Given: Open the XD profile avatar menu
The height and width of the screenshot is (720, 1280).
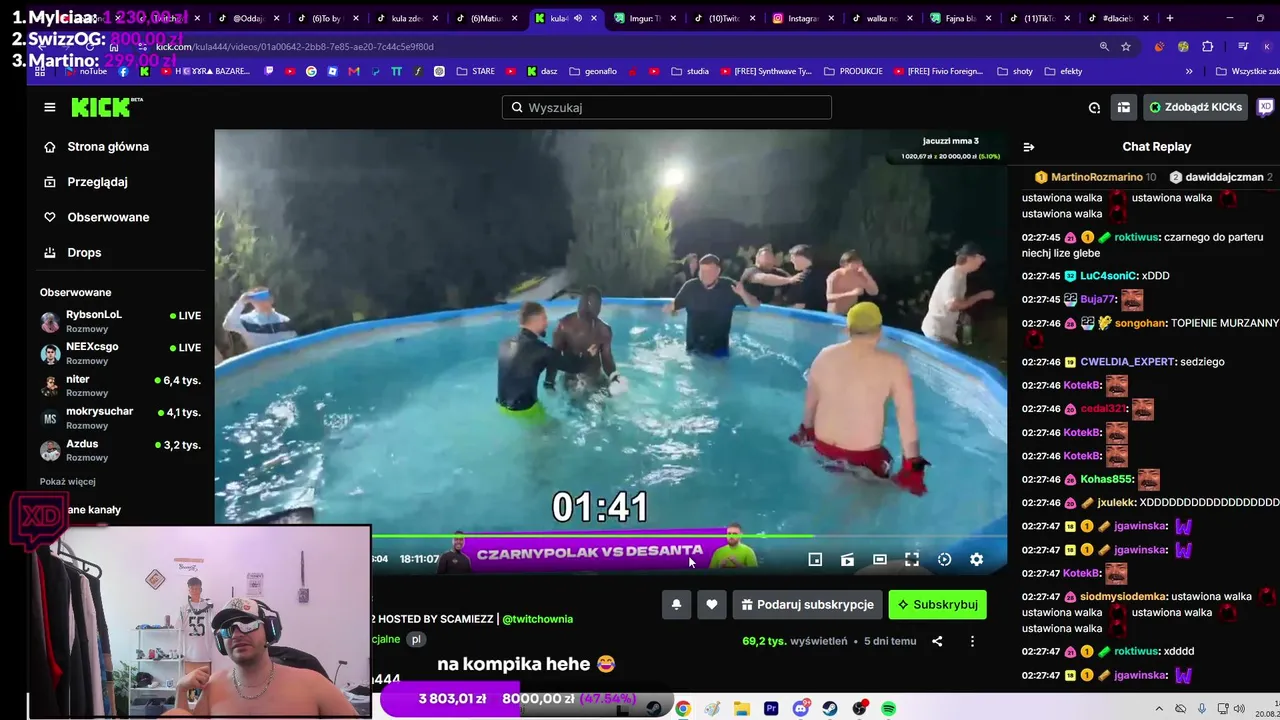Looking at the screenshot, I should 1265,107.
